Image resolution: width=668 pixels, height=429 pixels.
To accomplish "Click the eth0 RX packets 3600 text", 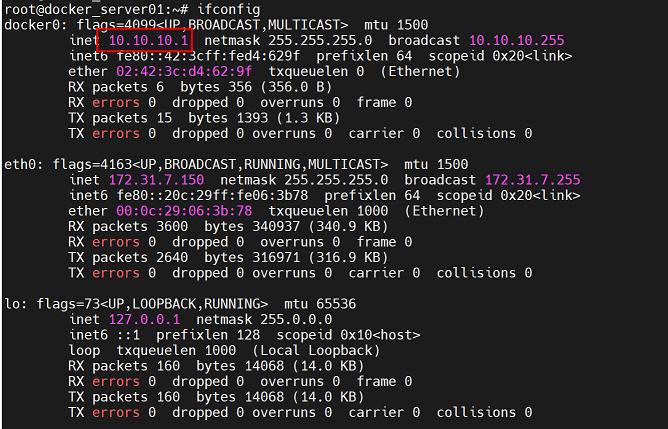I will pyautogui.click(x=127, y=226).
